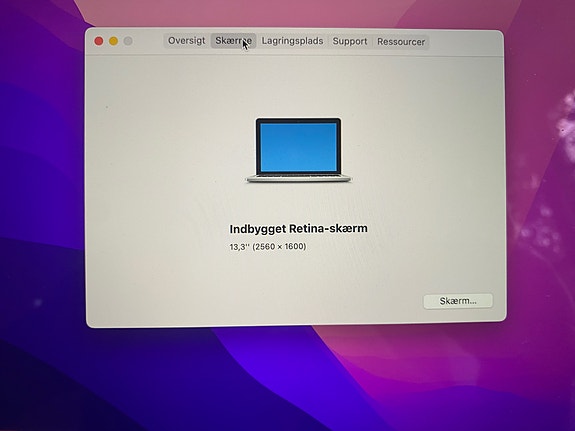The image size is (575, 431).
Task: Go to the Support tab
Action: (349, 41)
